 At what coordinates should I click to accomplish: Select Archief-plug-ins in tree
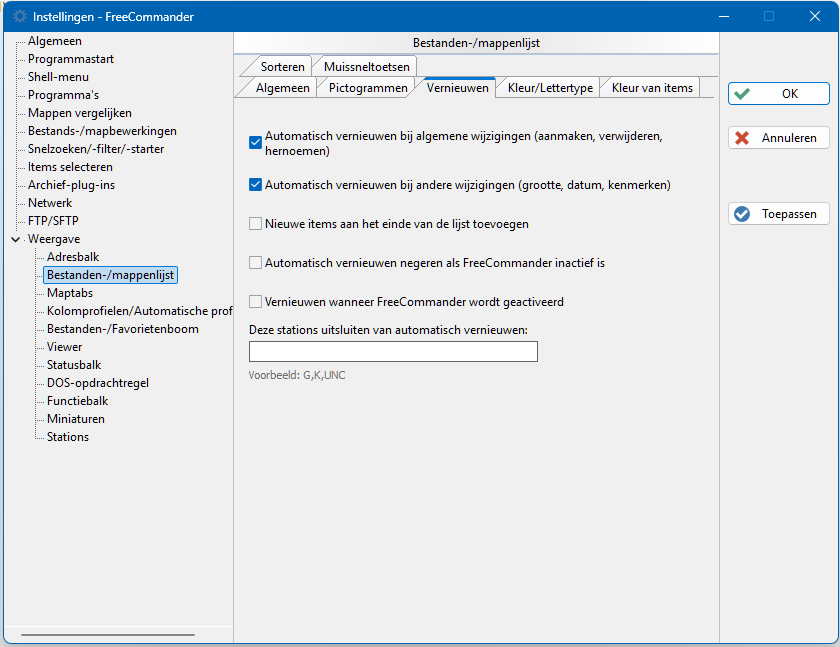(71, 185)
